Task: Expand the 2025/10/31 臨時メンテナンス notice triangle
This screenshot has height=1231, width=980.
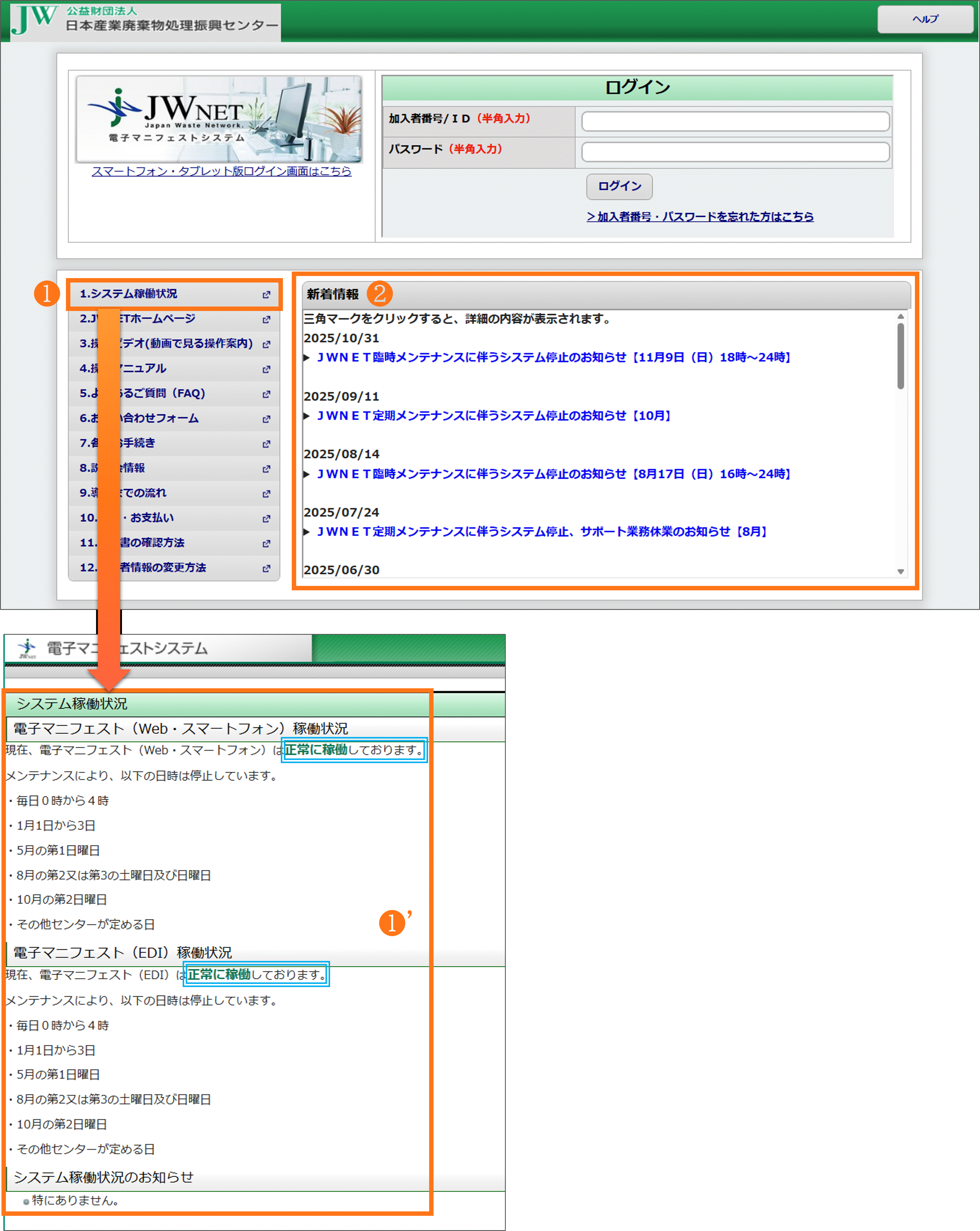Action: pos(307,358)
